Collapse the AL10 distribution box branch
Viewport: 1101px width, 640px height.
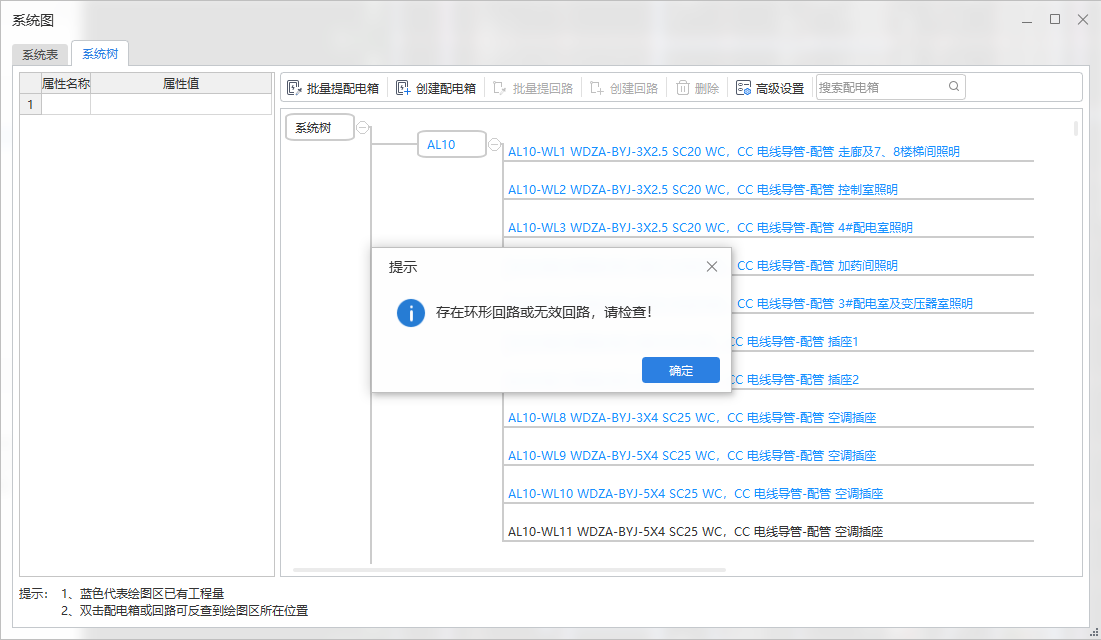[x=494, y=144]
